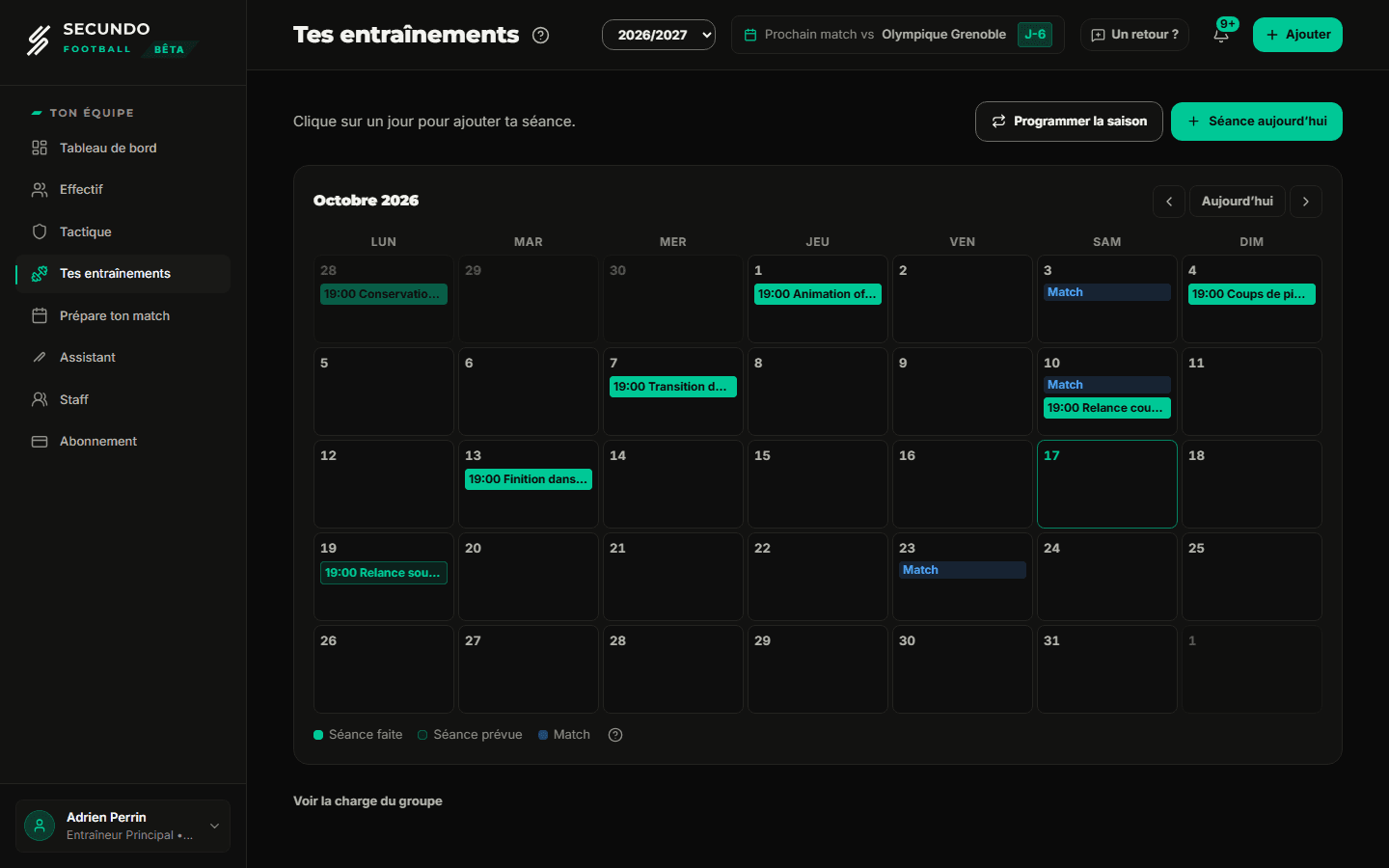Open the 19:00 Finition dans... session
This screenshot has height=868, width=1389.
tap(529, 479)
